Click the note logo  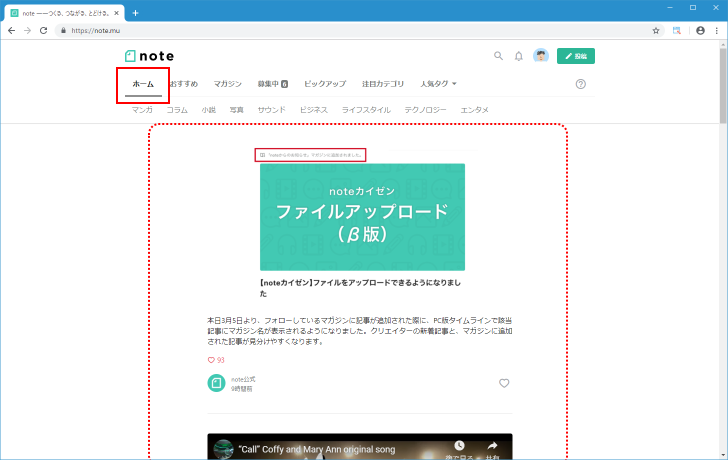(x=150, y=56)
